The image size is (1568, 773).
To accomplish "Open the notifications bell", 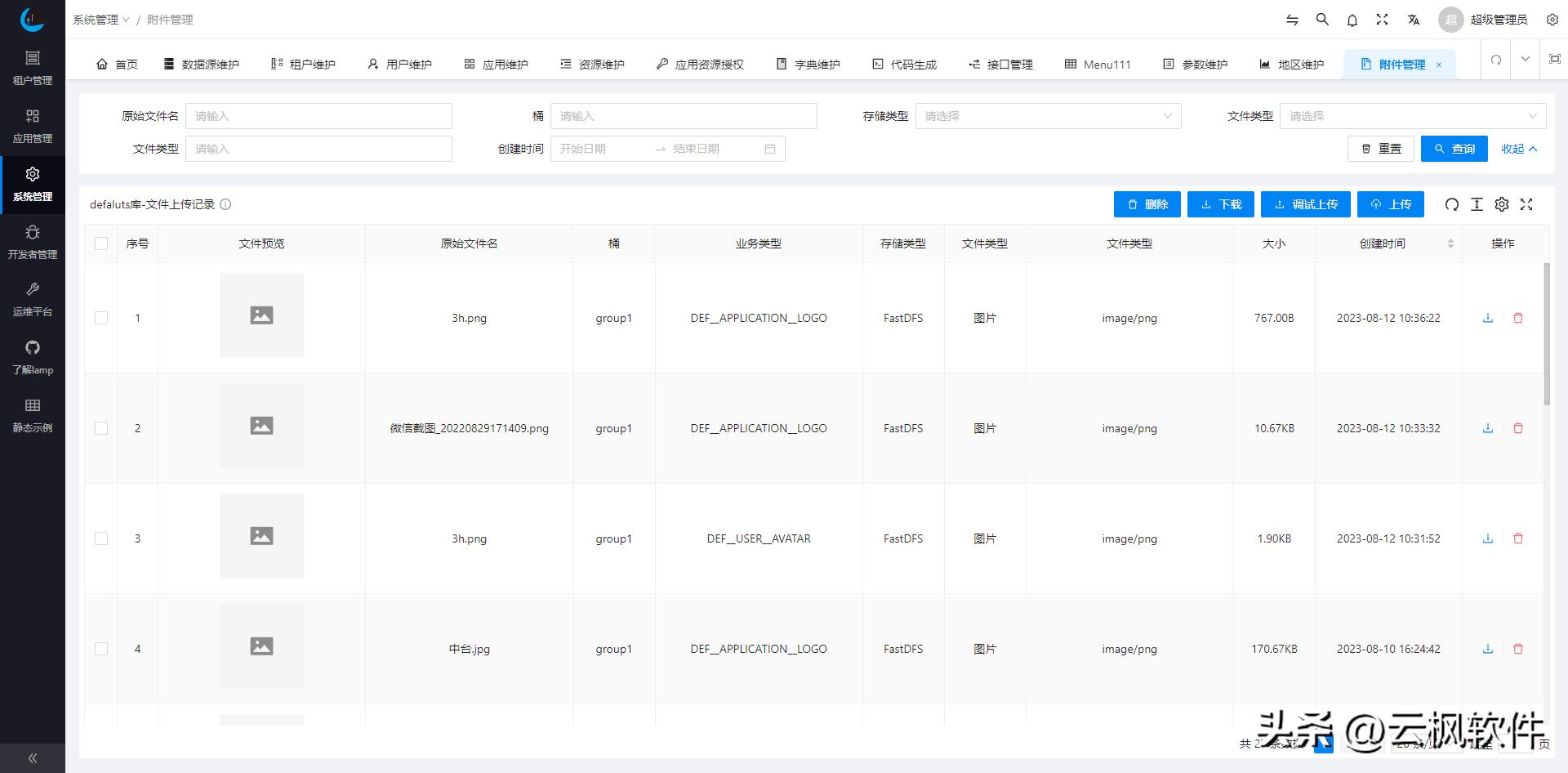I will pos(1352,20).
